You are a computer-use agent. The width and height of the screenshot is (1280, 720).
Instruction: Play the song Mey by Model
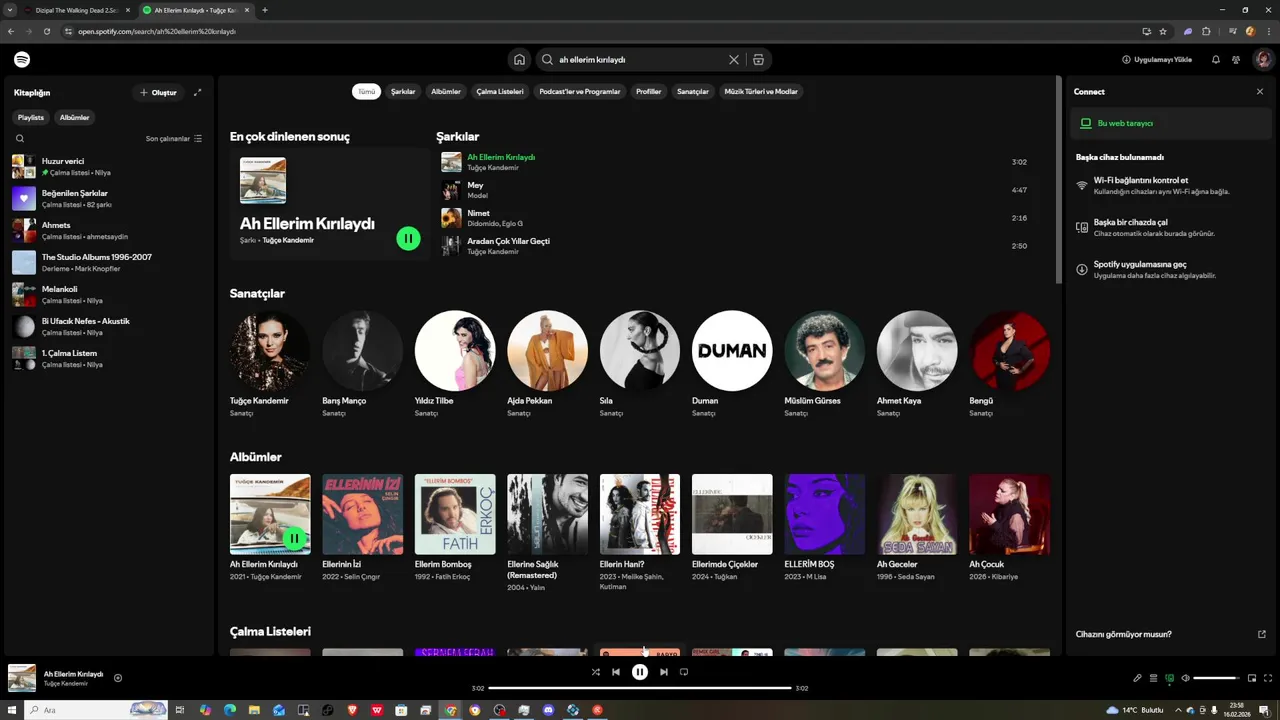pyautogui.click(x=738, y=190)
